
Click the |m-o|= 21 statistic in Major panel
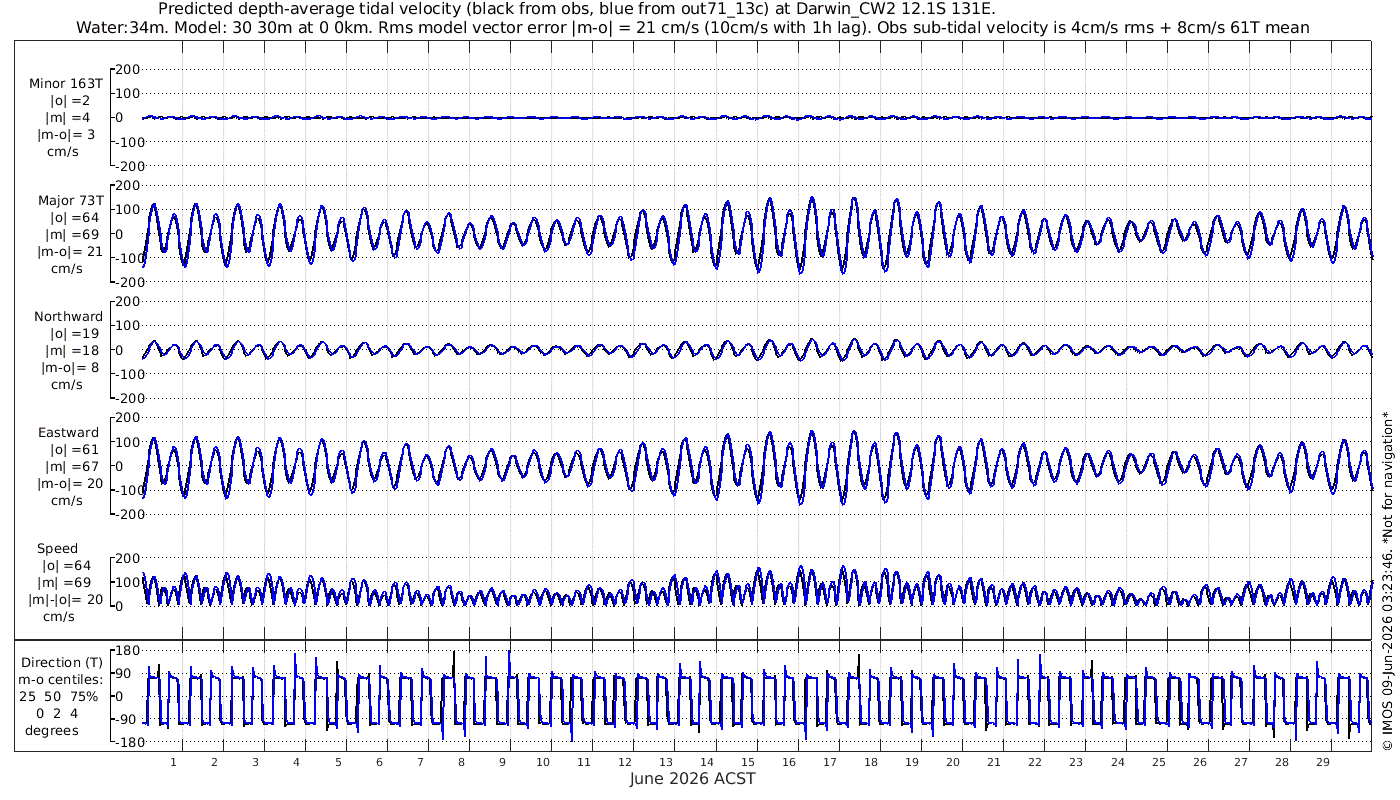69,251
